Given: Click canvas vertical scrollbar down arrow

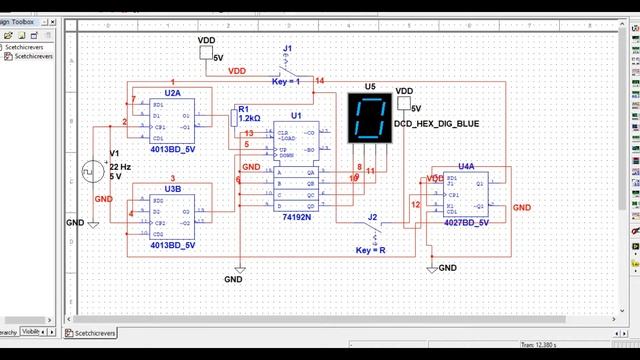Looking at the screenshot, I should coord(622,311).
